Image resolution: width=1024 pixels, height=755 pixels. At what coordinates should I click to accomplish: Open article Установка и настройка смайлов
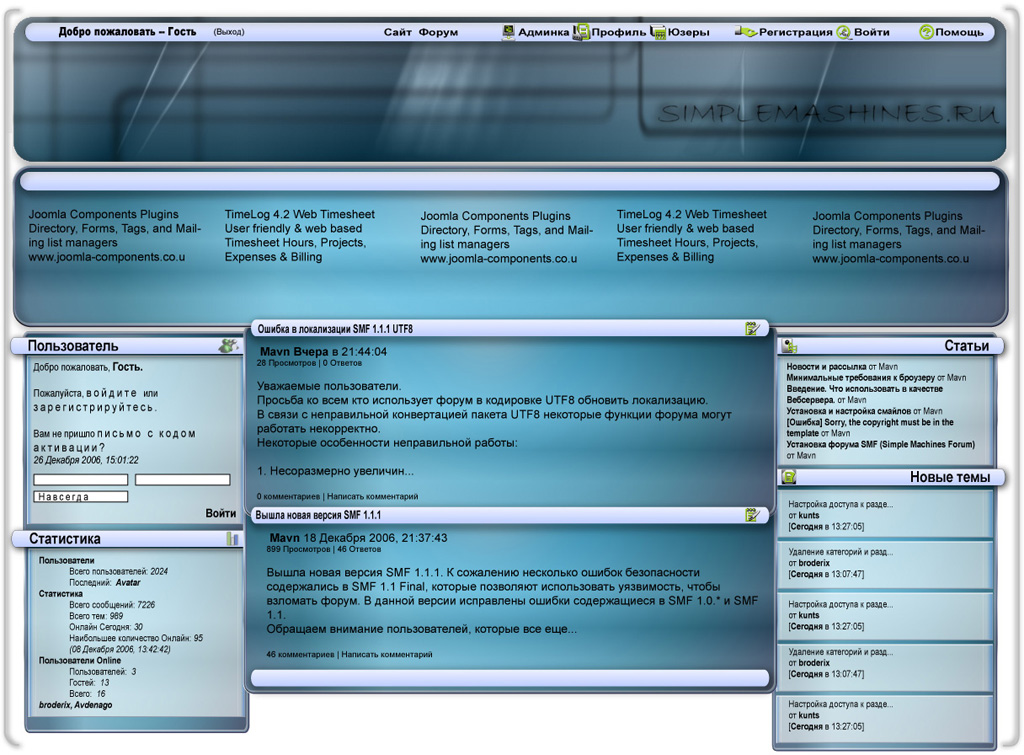click(x=848, y=411)
